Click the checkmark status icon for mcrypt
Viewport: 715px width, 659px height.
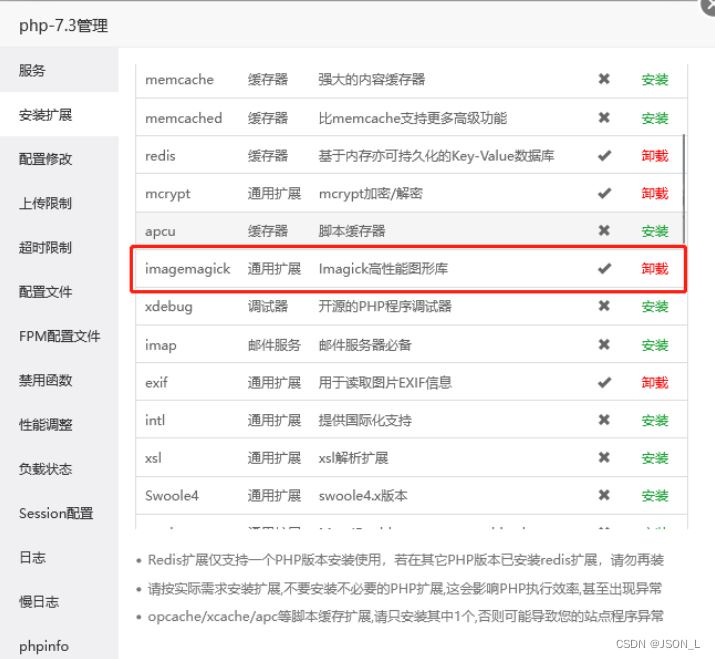[605, 193]
